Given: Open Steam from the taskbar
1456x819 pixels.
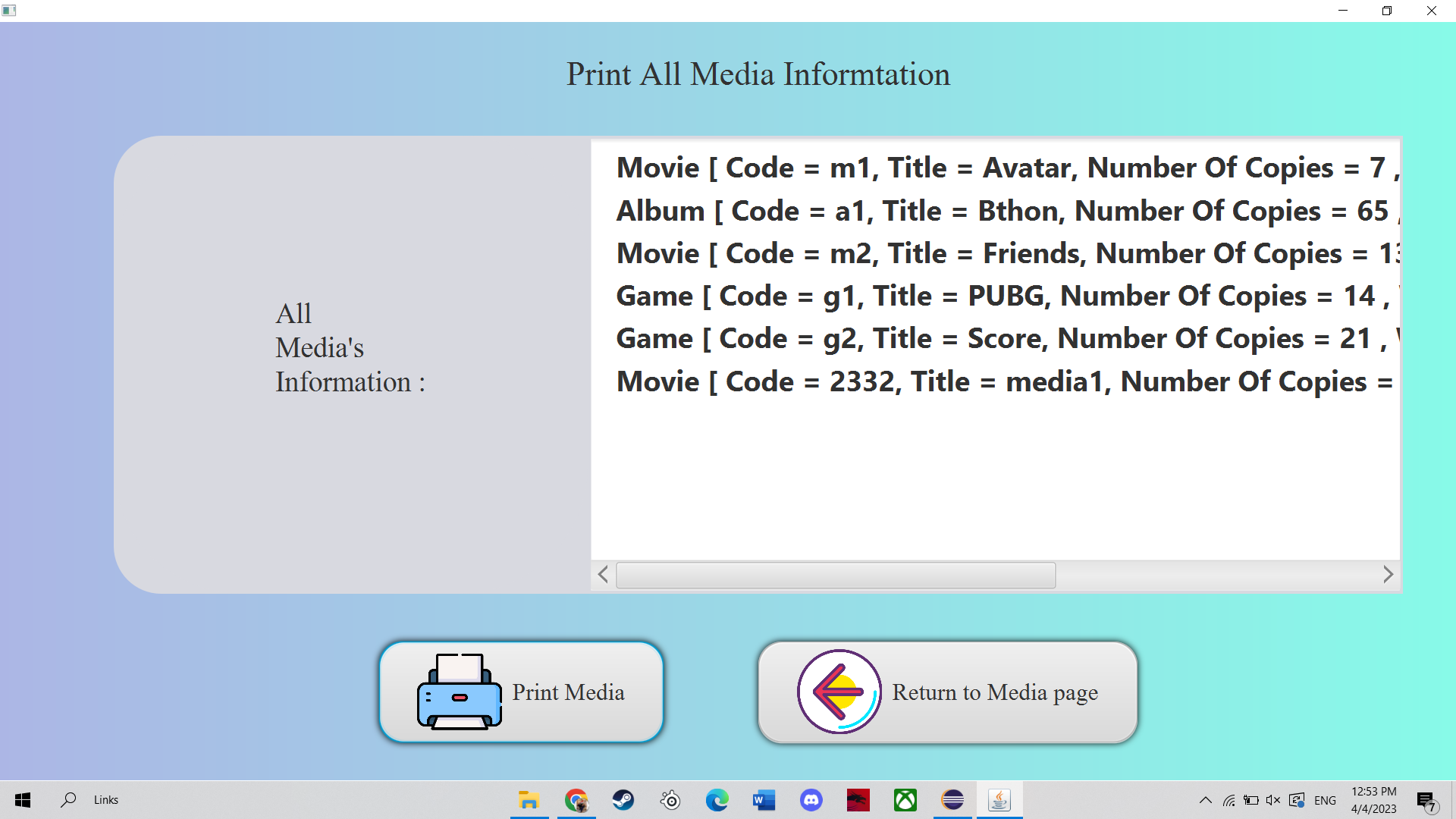Looking at the screenshot, I should 623,800.
